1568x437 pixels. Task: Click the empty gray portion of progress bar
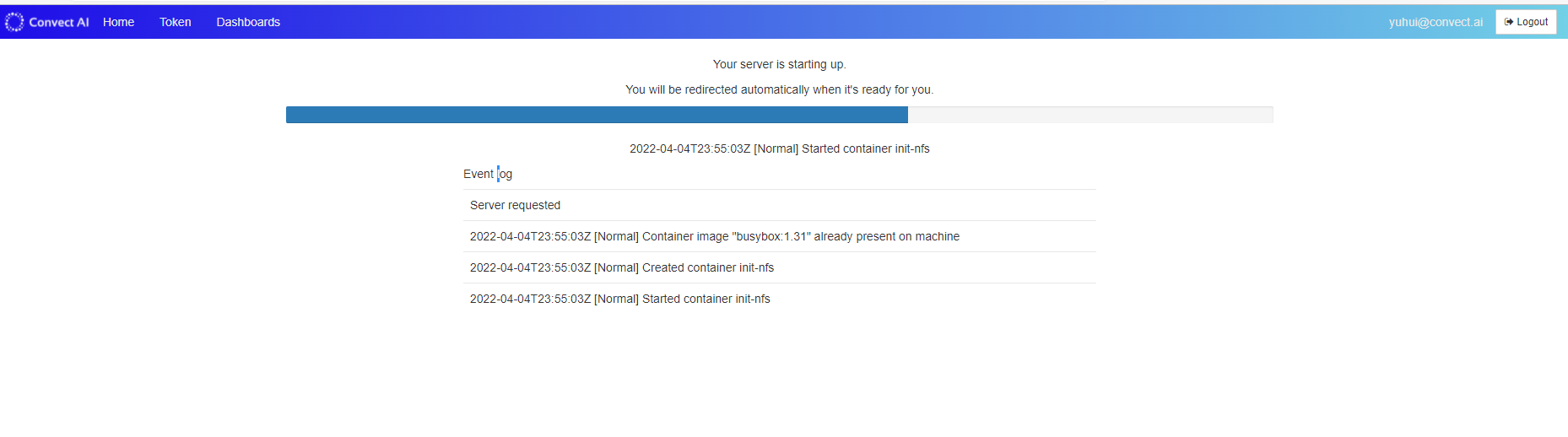[x=1090, y=115]
